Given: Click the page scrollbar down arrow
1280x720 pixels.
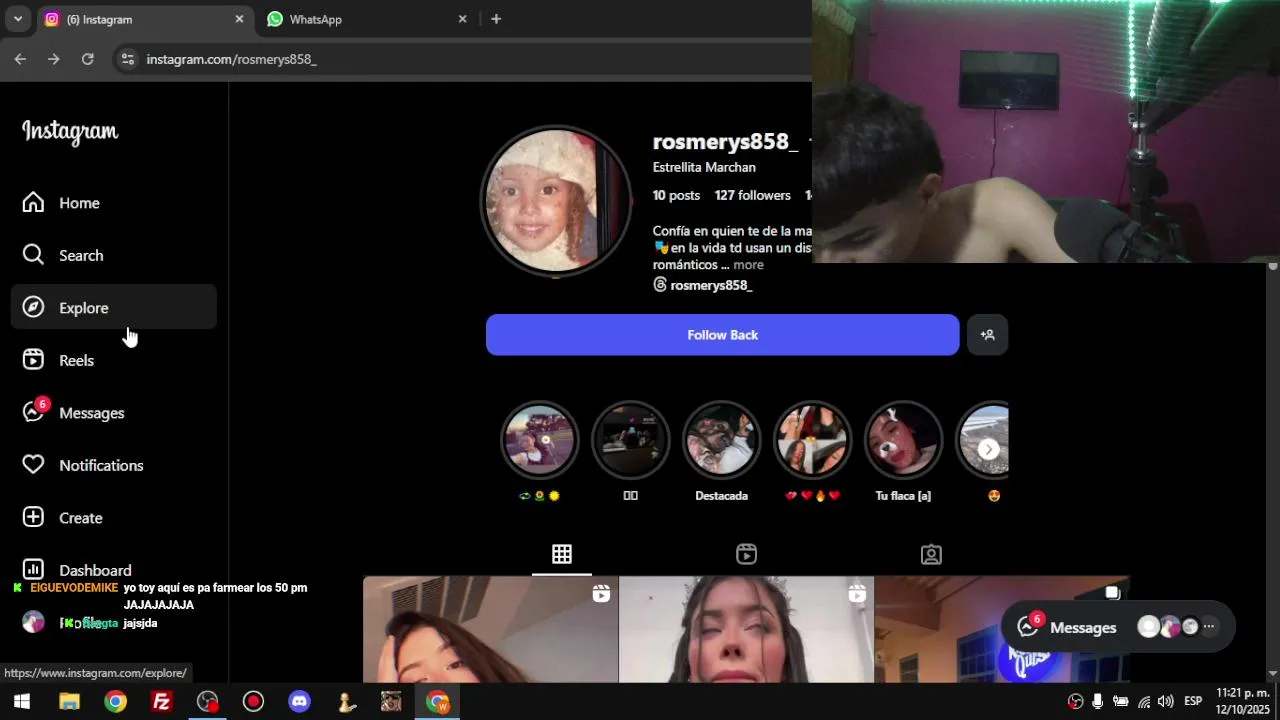Looking at the screenshot, I should 1273,674.
